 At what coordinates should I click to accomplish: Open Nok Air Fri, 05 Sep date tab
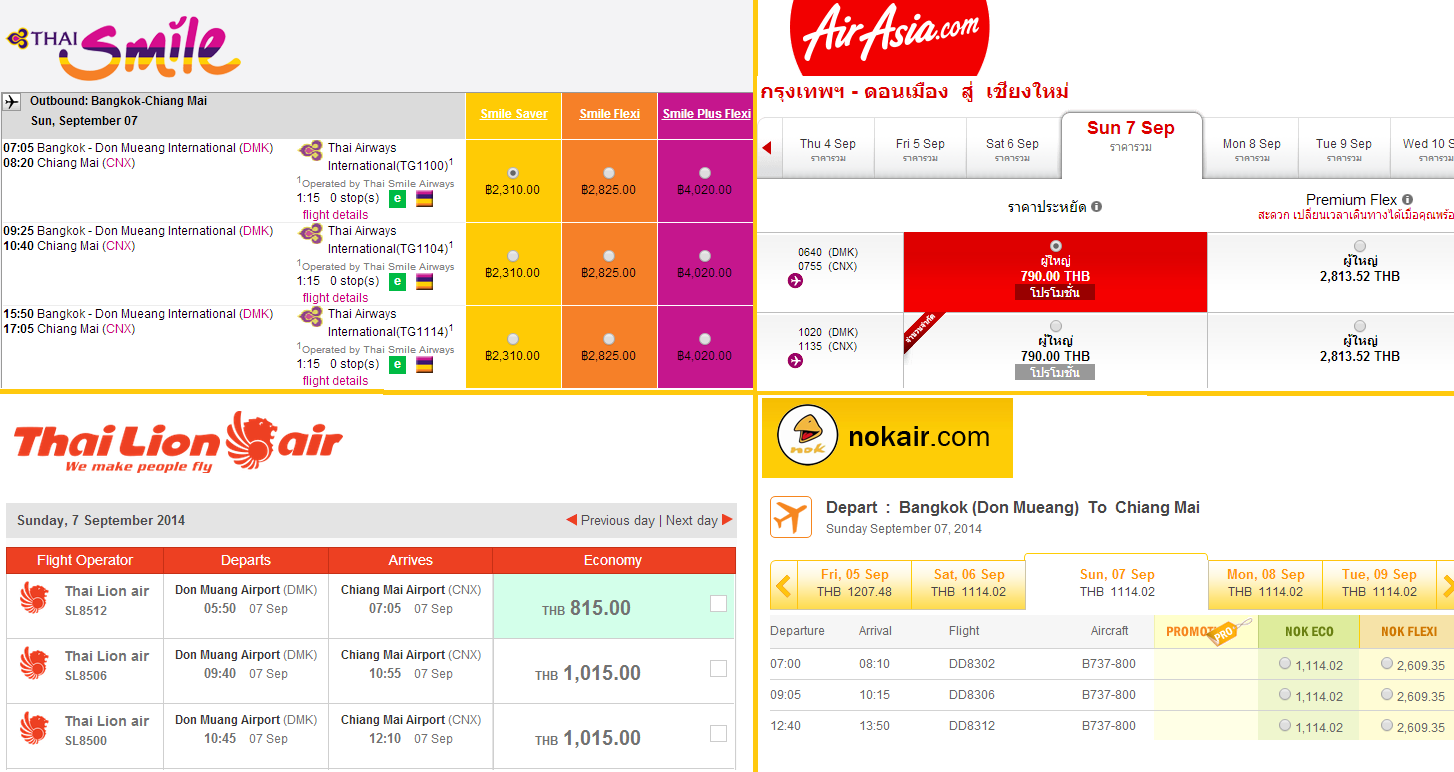click(x=854, y=585)
